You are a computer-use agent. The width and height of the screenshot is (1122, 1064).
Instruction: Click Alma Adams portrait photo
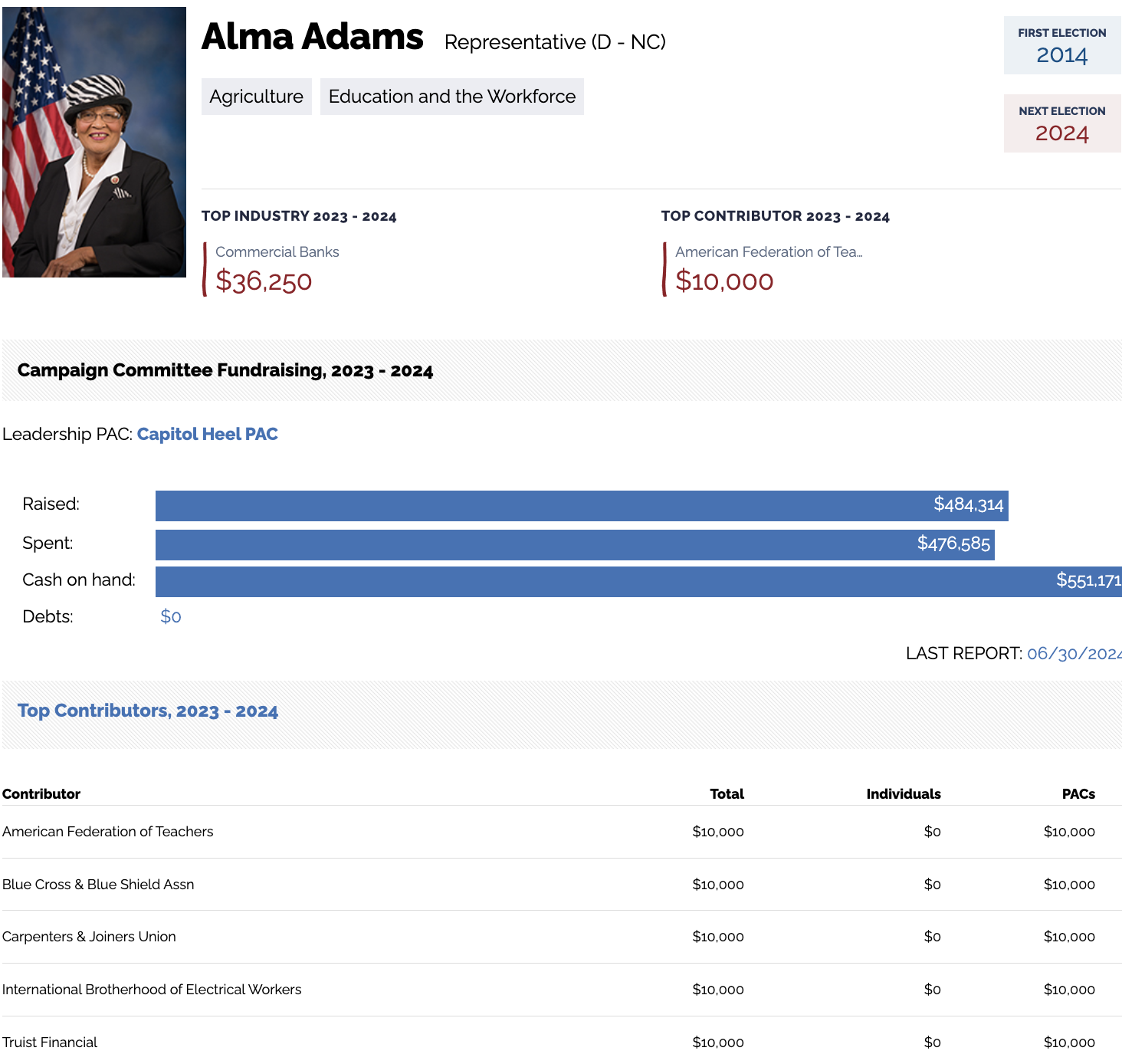pyautogui.click(x=94, y=143)
